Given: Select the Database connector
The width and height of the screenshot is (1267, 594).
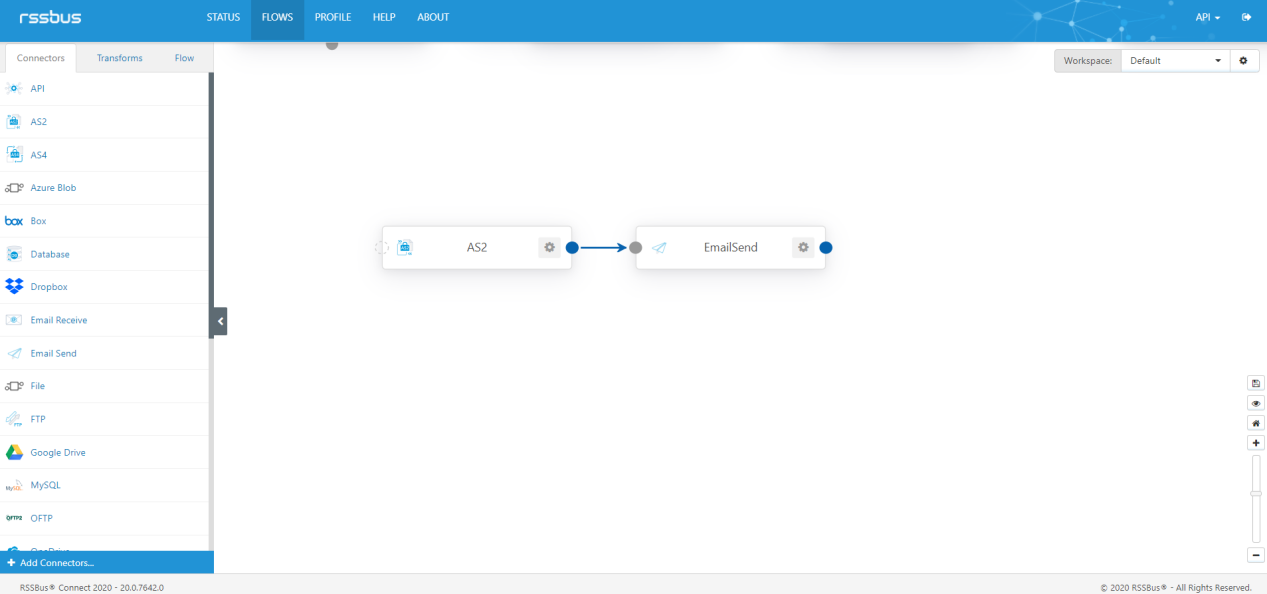Looking at the screenshot, I should tap(104, 254).
